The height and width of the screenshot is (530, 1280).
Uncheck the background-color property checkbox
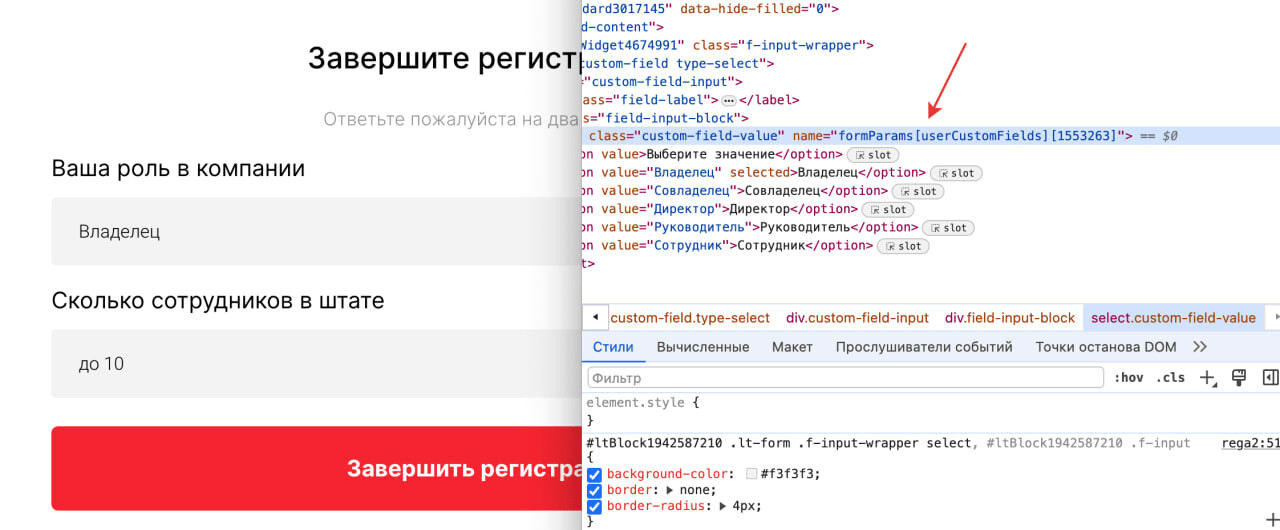(x=594, y=474)
